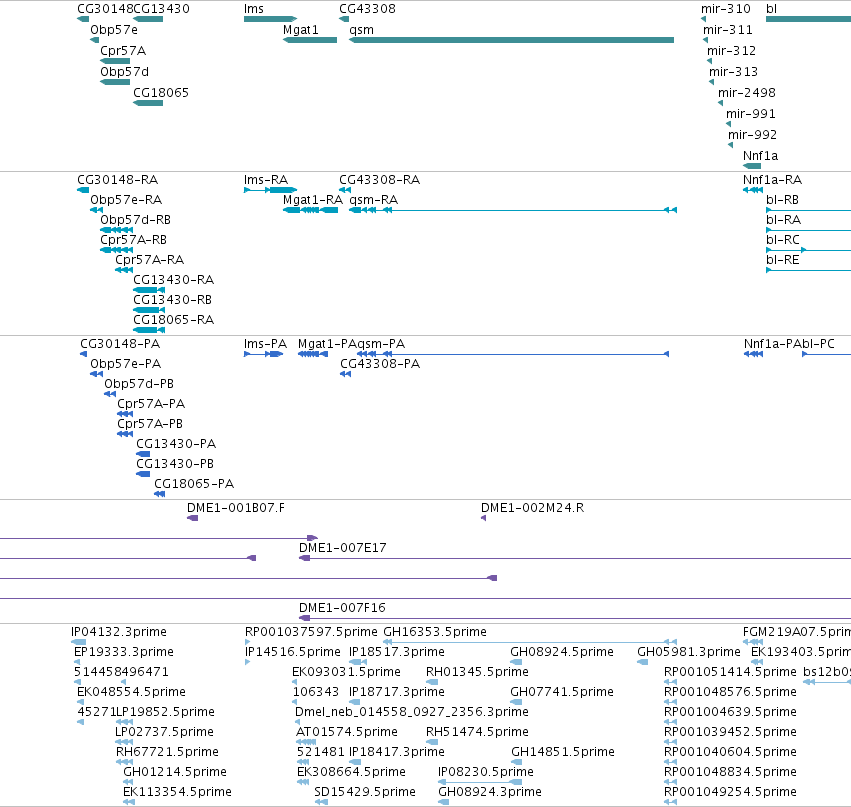
Task: Open the Obp57d-RB transcript label
Action: click(136, 220)
